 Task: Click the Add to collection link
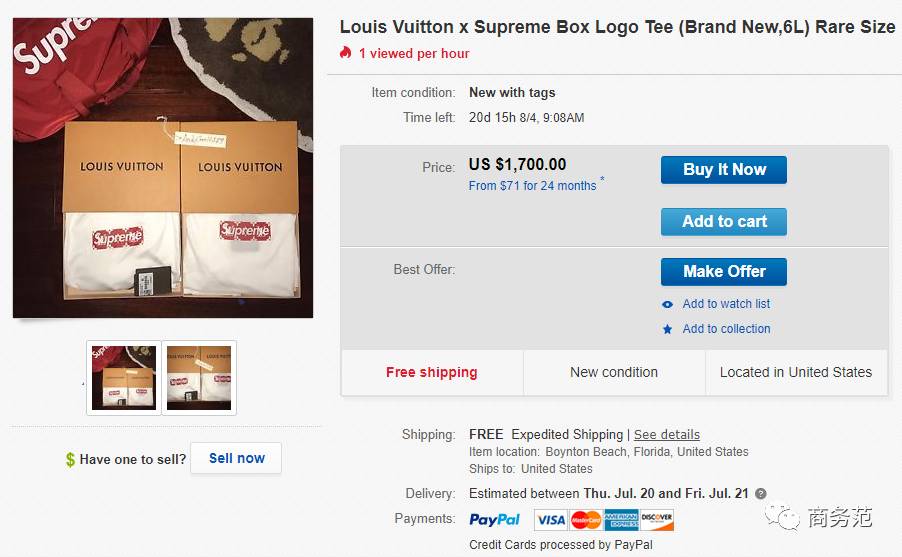coord(726,329)
